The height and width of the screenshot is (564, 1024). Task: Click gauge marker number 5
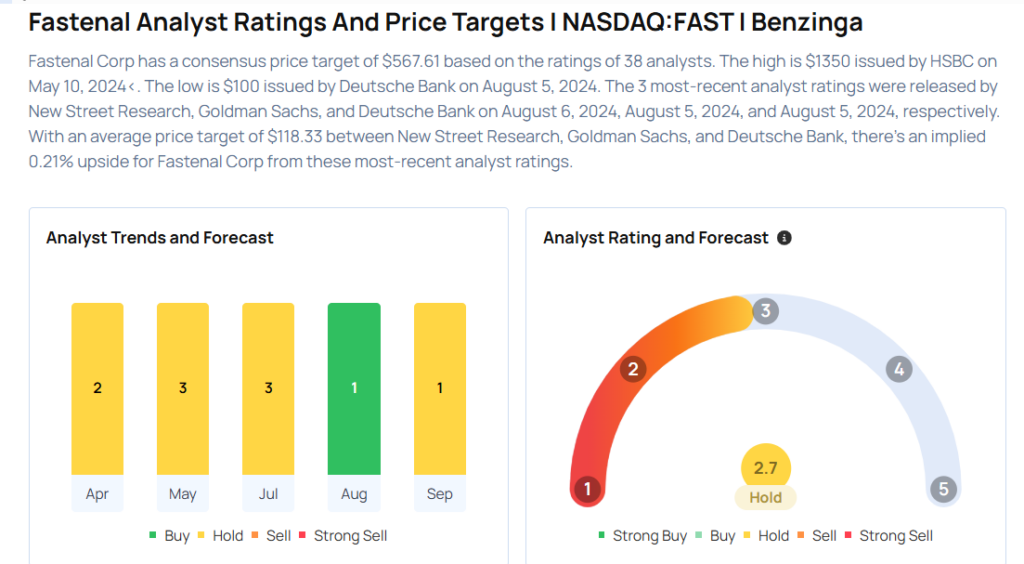tap(943, 489)
